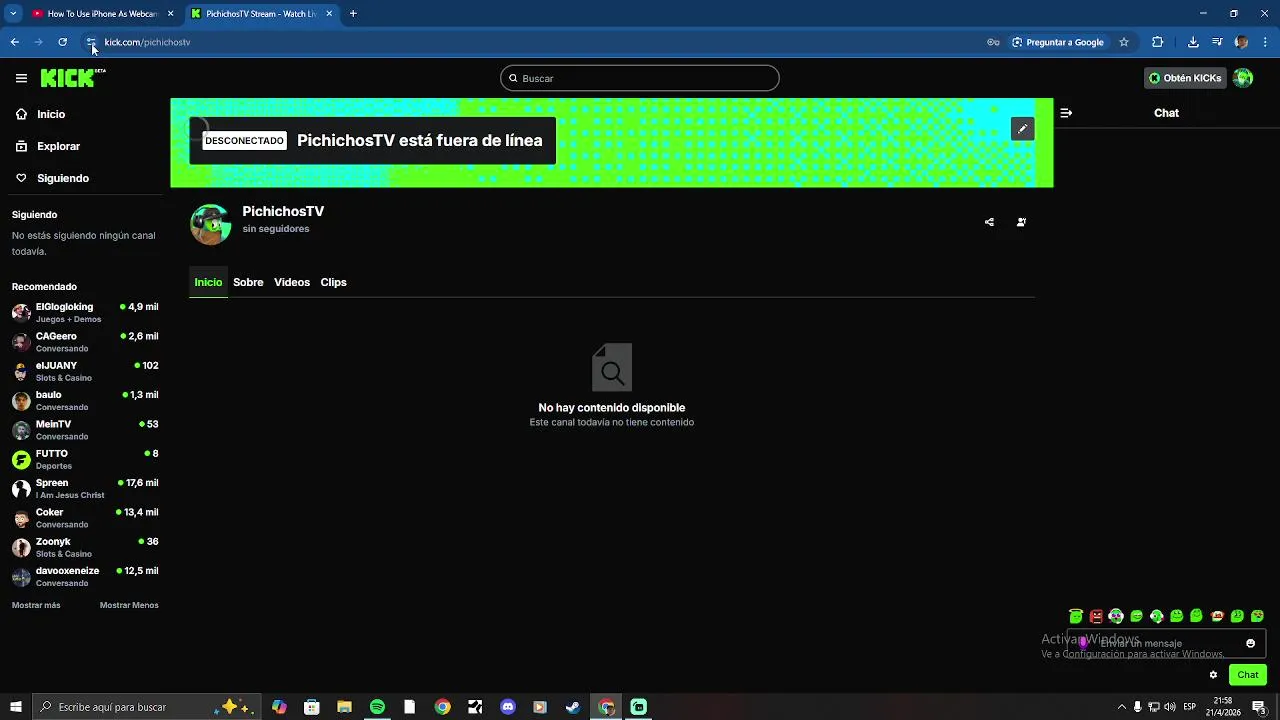Open ElGlogloking recommended channel
Viewport: 1280px width, 720px height.
point(85,312)
